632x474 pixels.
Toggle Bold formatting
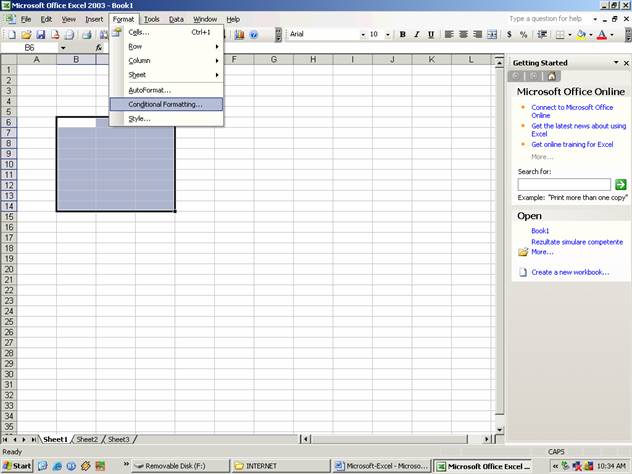tap(402, 34)
